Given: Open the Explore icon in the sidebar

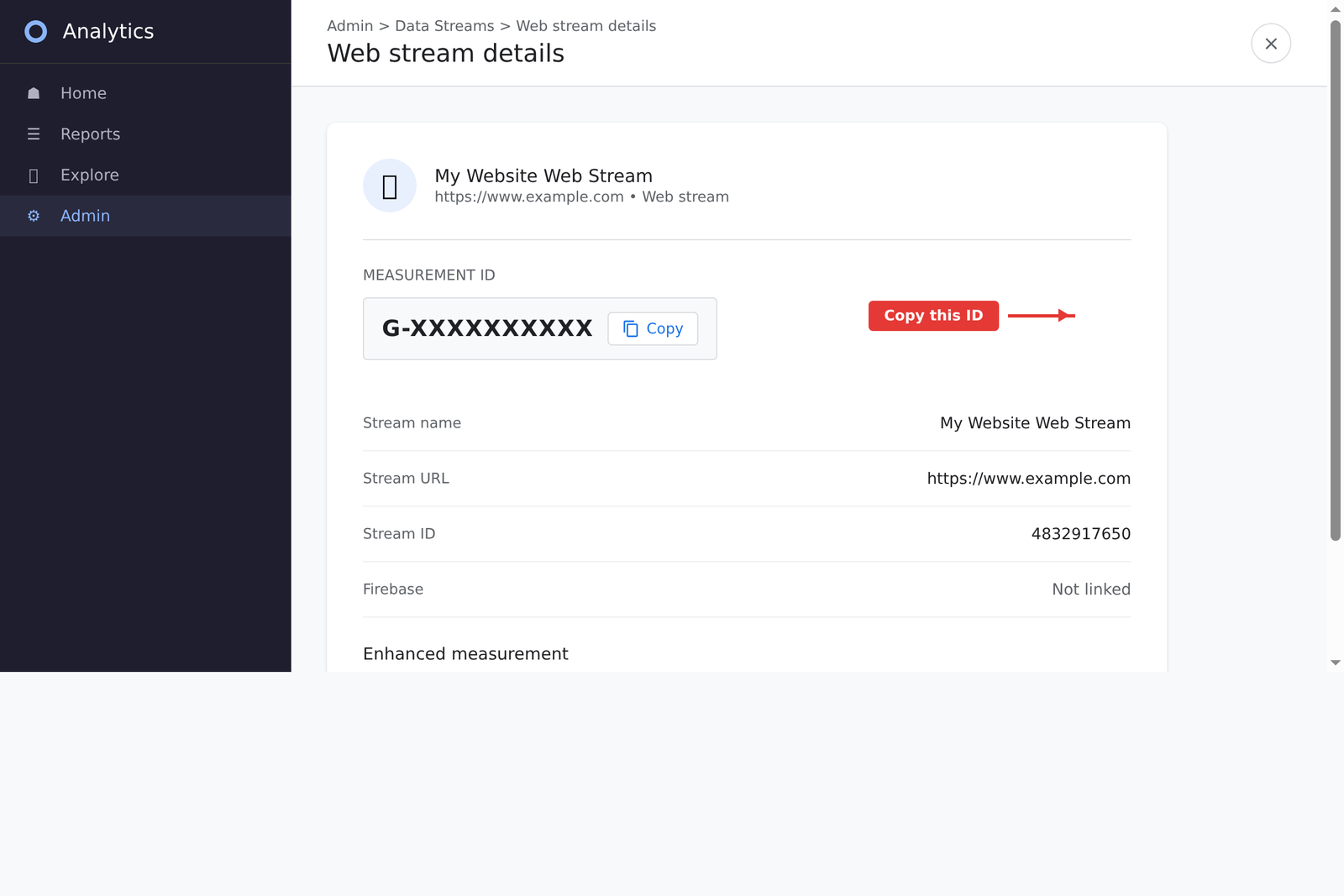Looking at the screenshot, I should 34,175.
